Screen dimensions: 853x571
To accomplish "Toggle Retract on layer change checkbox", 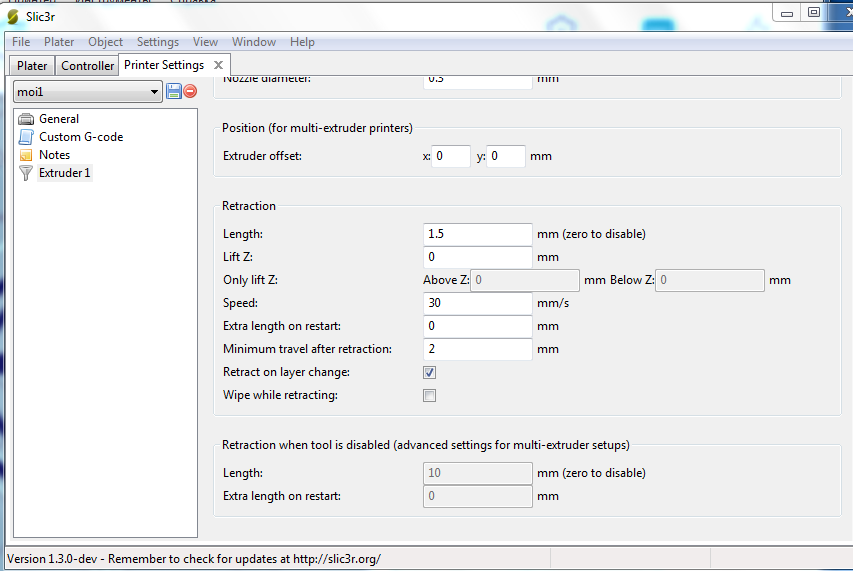I will 429,373.
